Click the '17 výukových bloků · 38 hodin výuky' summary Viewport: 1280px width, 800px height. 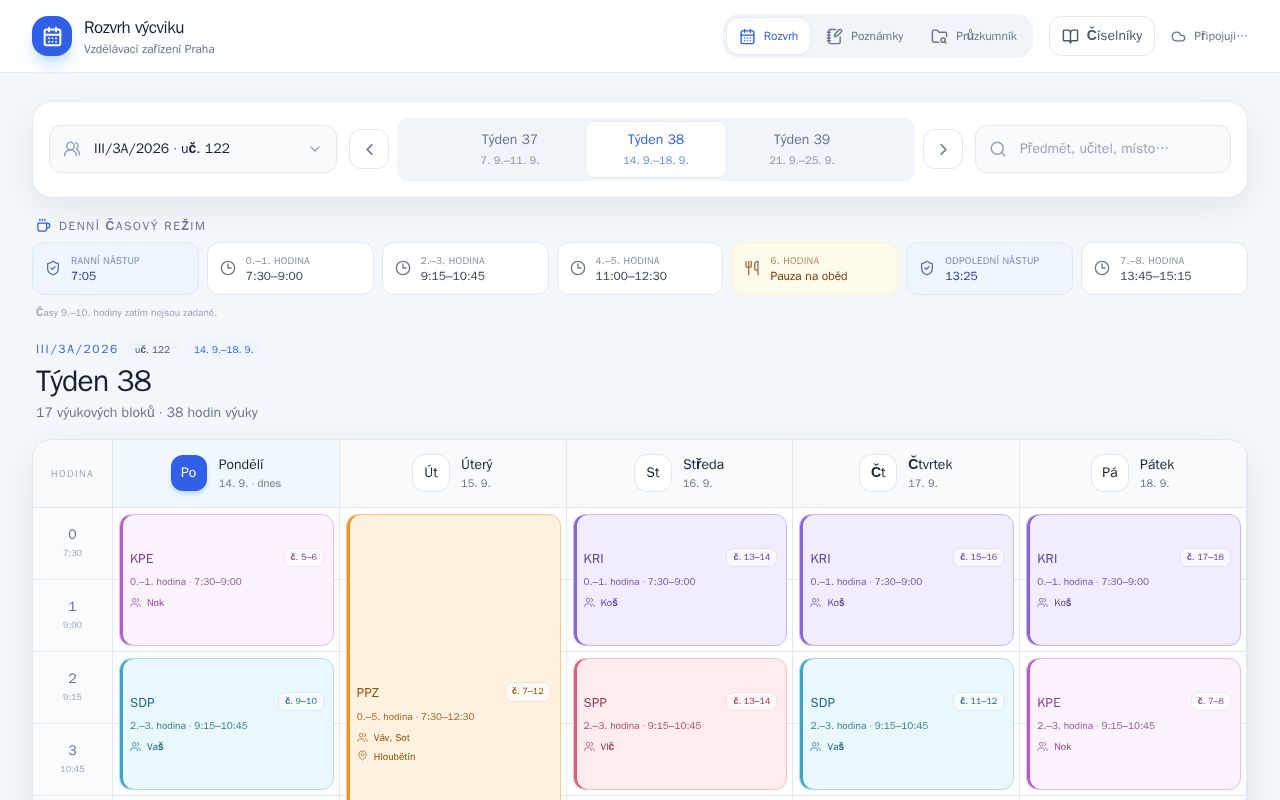[147, 413]
